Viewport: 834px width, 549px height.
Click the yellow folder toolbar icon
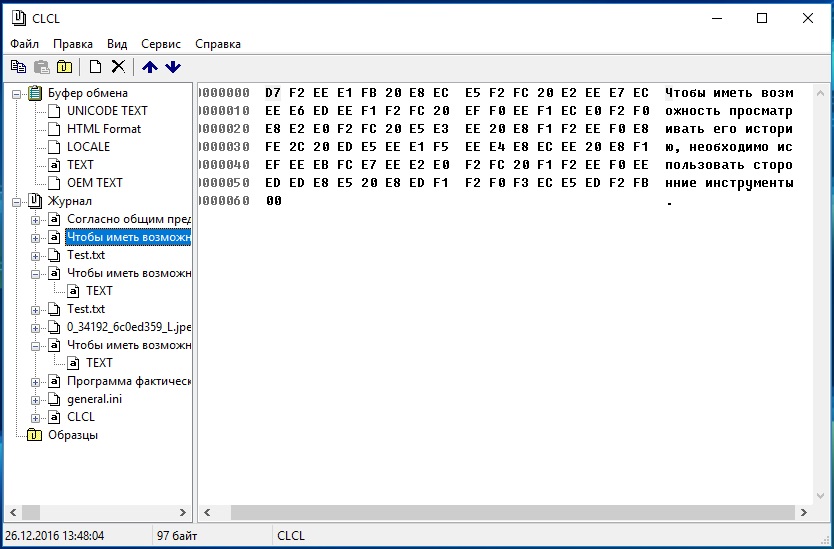coord(65,67)
